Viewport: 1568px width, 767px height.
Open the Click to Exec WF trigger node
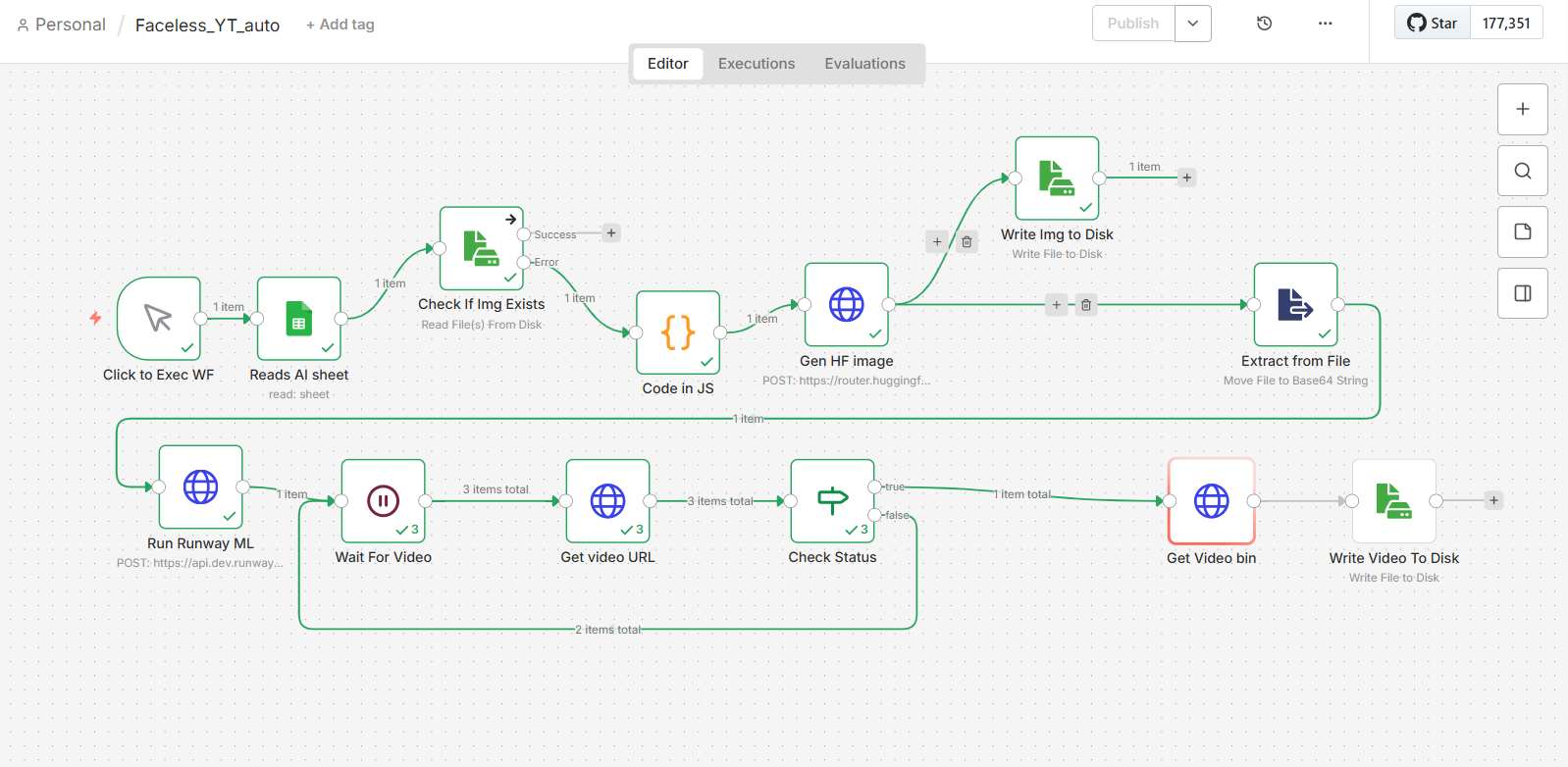point(159,319)
